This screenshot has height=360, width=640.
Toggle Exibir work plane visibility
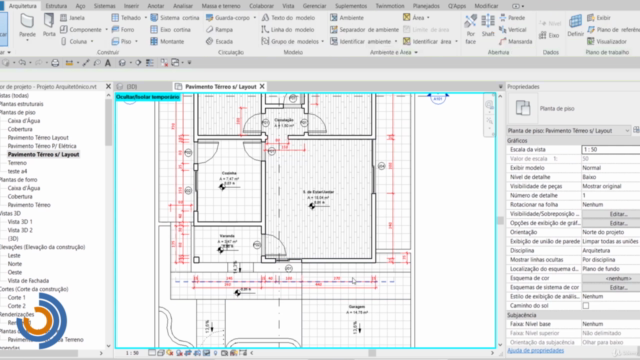(599, 18)
